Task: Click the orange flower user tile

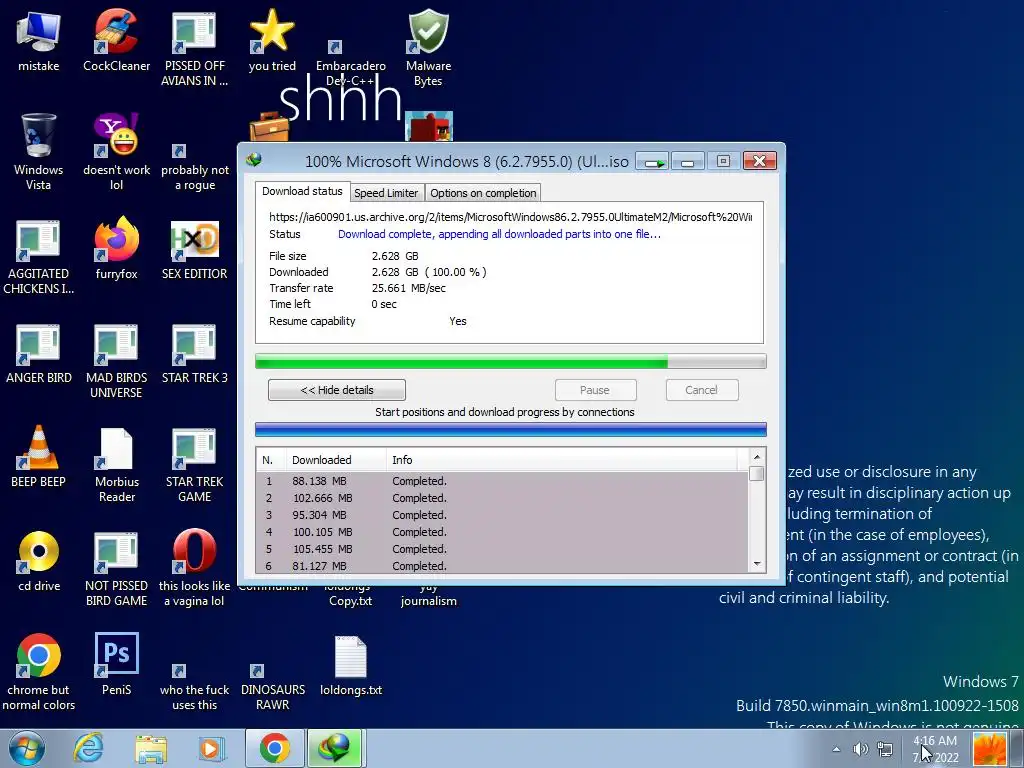Action: click(989, 749)
